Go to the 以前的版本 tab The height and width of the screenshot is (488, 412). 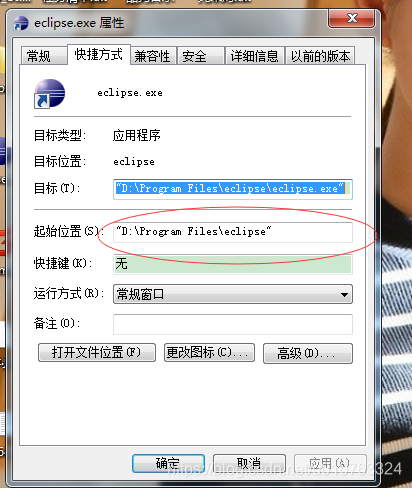click(320, 56)
